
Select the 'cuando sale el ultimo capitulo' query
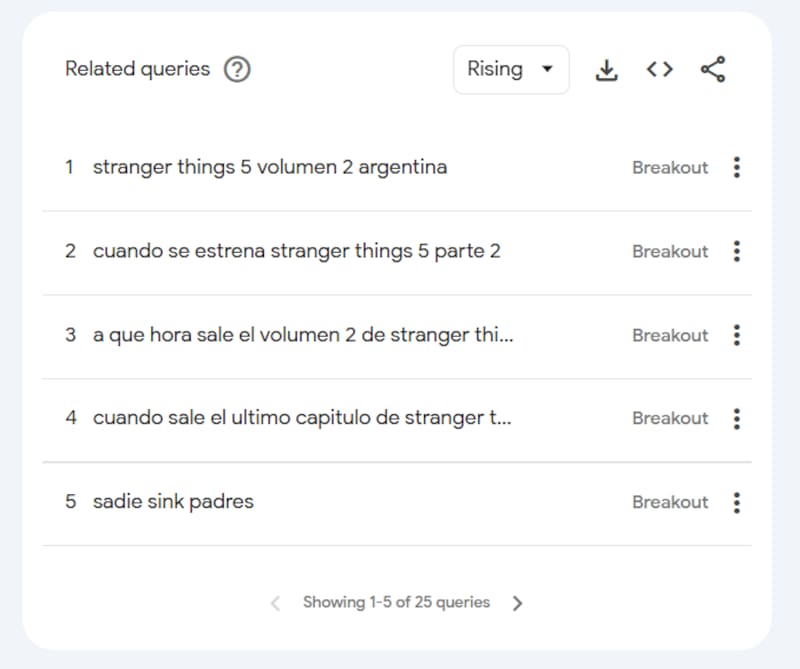pyautogui.click(x=302, y=419)
